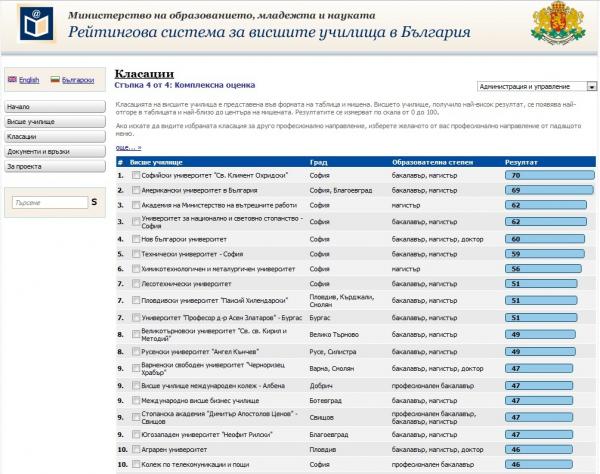Image resolution: width=600 pixels, height=474 pixels.
Task: Click the Bulgarian flag icon
Action: (55, 80)
